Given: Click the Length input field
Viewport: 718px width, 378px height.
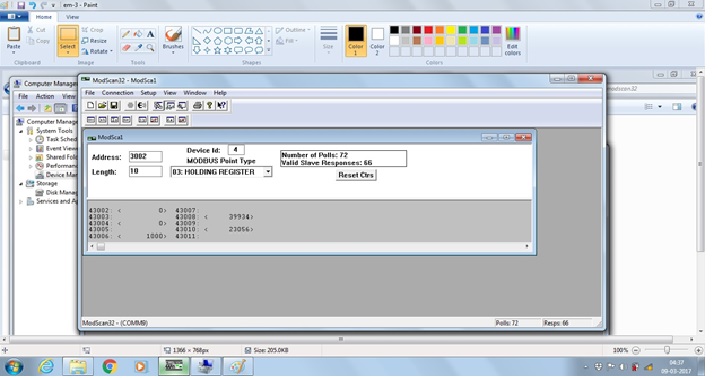Looking at the screenshot, I should click(x=145, y=171).
